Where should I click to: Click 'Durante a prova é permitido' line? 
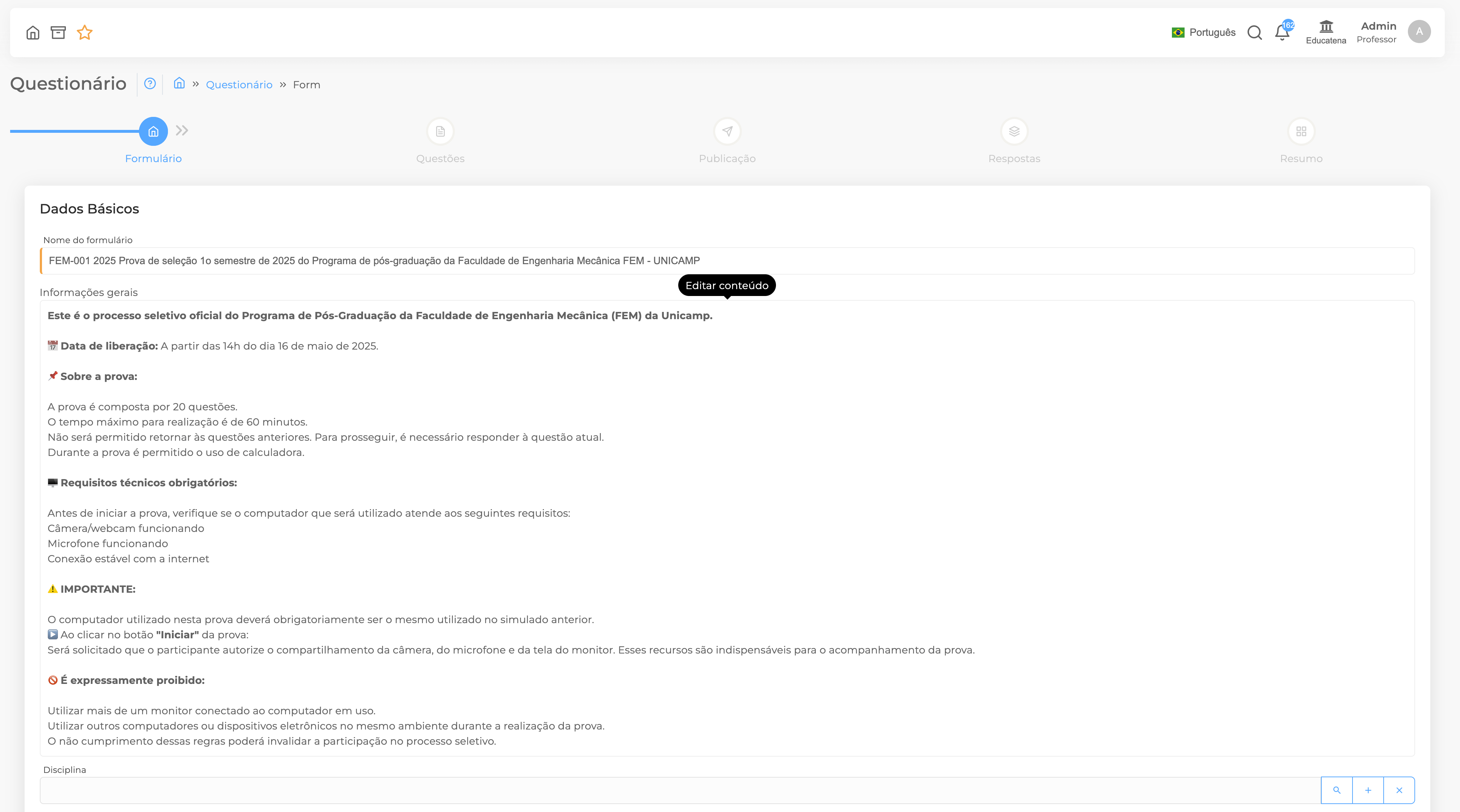click(176, 452)
